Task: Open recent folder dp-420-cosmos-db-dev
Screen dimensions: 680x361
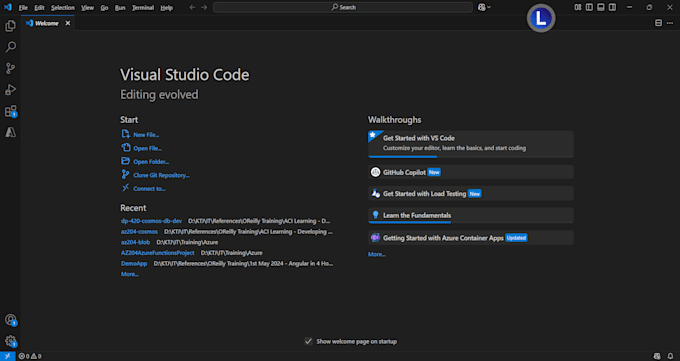Action: point(151,221)
